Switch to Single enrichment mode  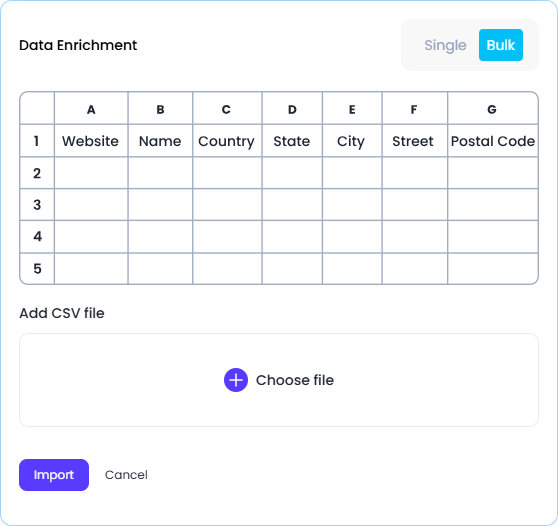pos(445,45)
